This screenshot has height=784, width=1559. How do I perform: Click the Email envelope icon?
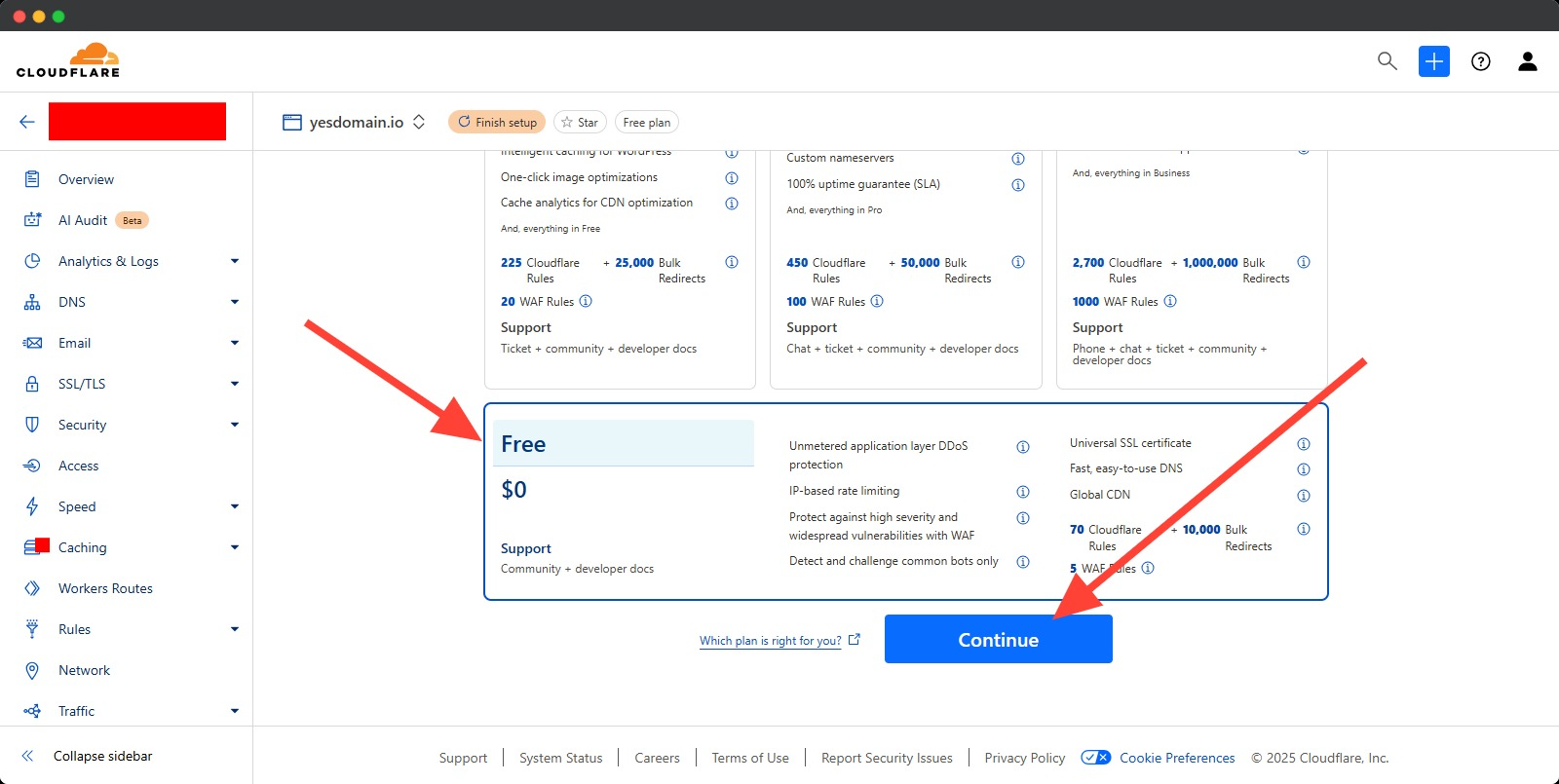coord(32,343)
